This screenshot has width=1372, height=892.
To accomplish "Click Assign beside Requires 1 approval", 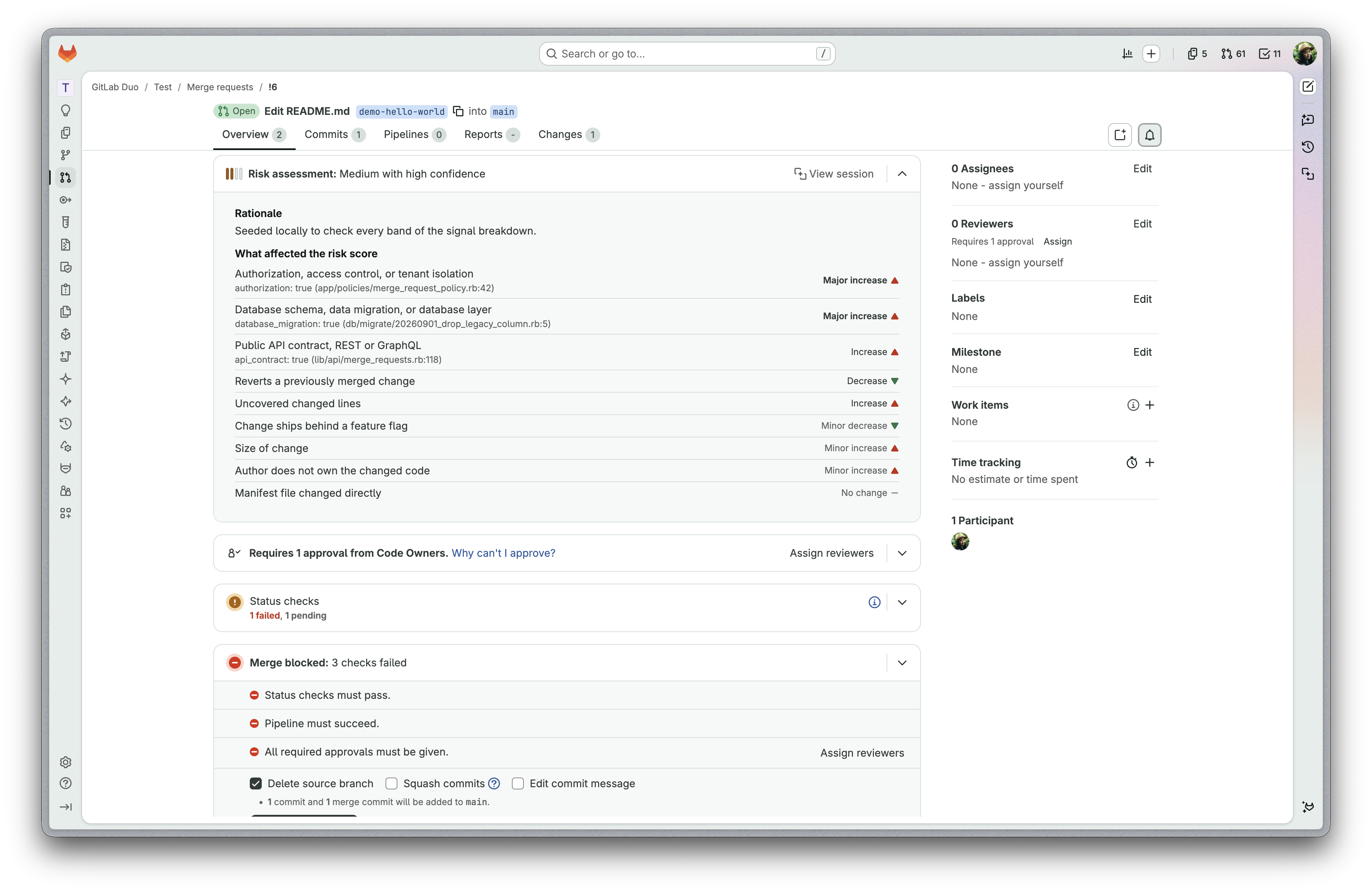I will tap(1057, 242).
